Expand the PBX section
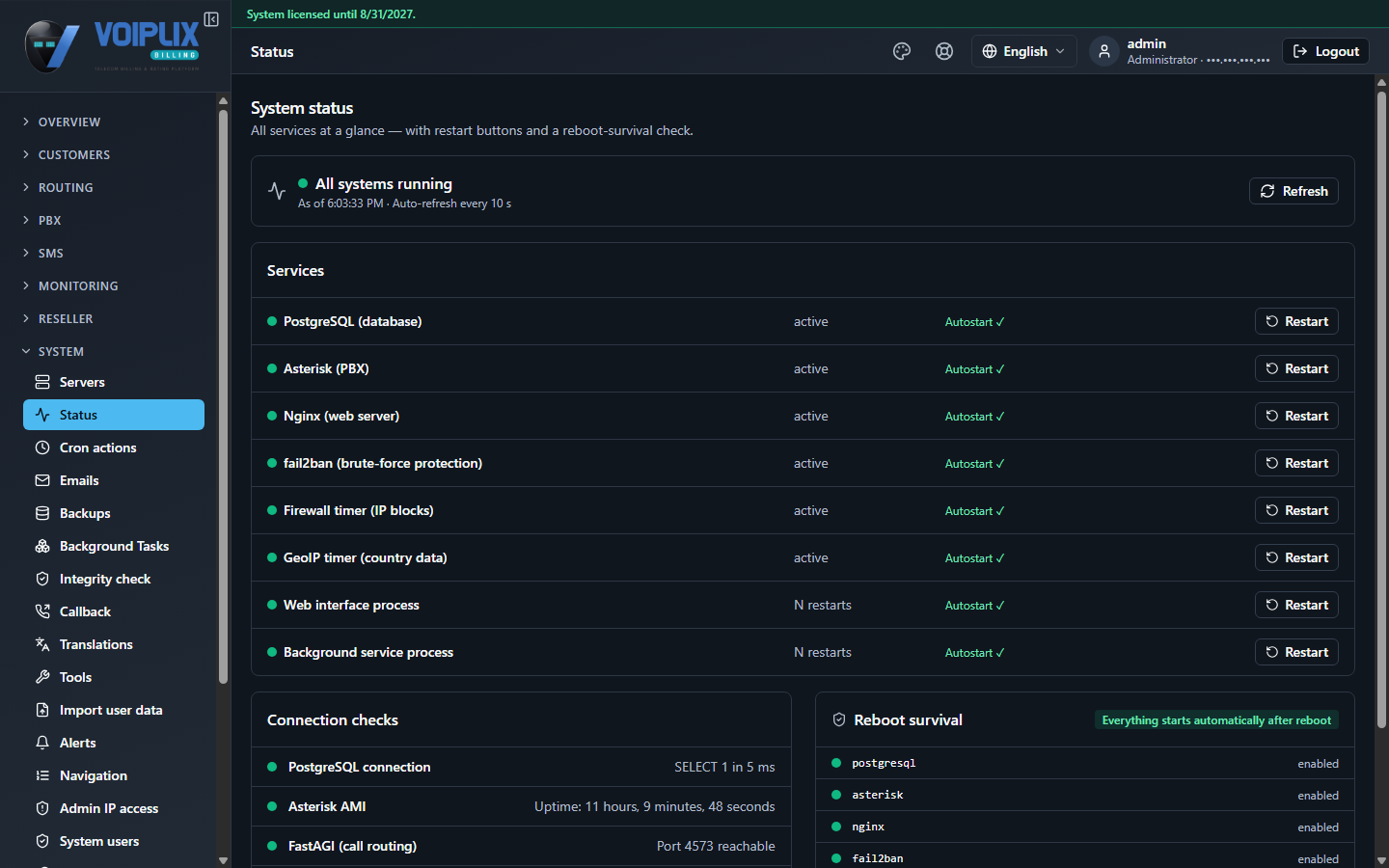1389x868 pixels. (108, 220)
